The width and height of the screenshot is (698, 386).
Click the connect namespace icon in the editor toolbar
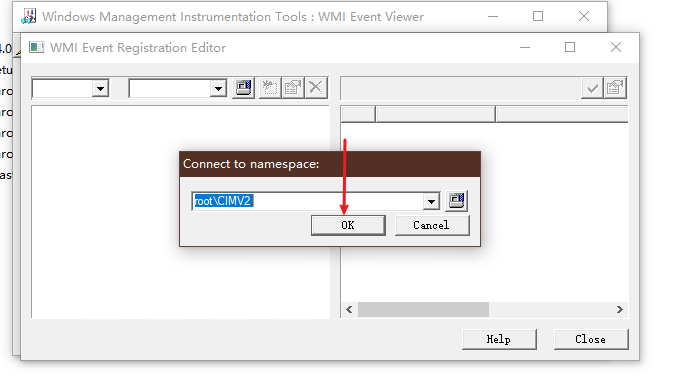click(x=243, y=88)
